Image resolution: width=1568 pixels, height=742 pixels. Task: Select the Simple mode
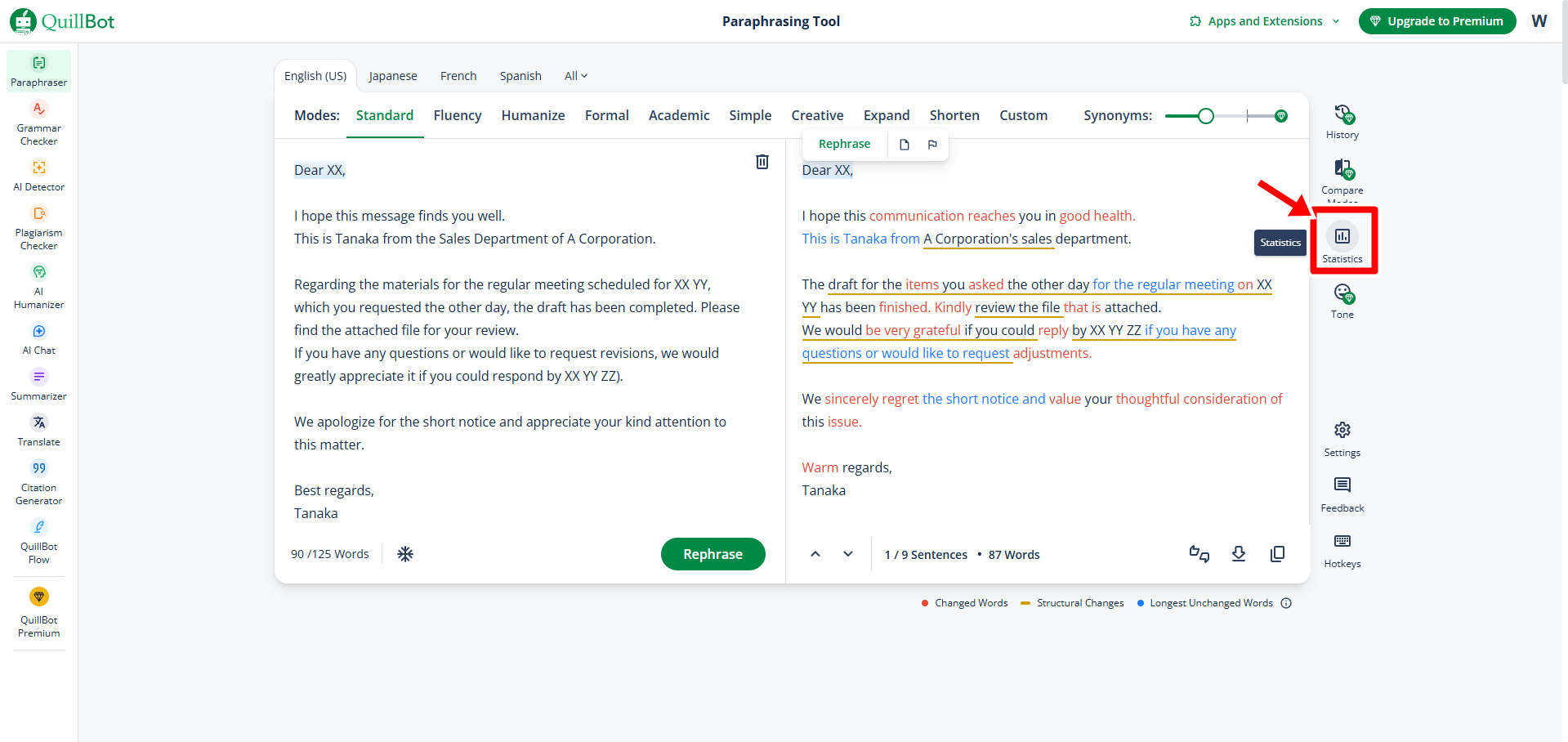click(x=750, y=115)
